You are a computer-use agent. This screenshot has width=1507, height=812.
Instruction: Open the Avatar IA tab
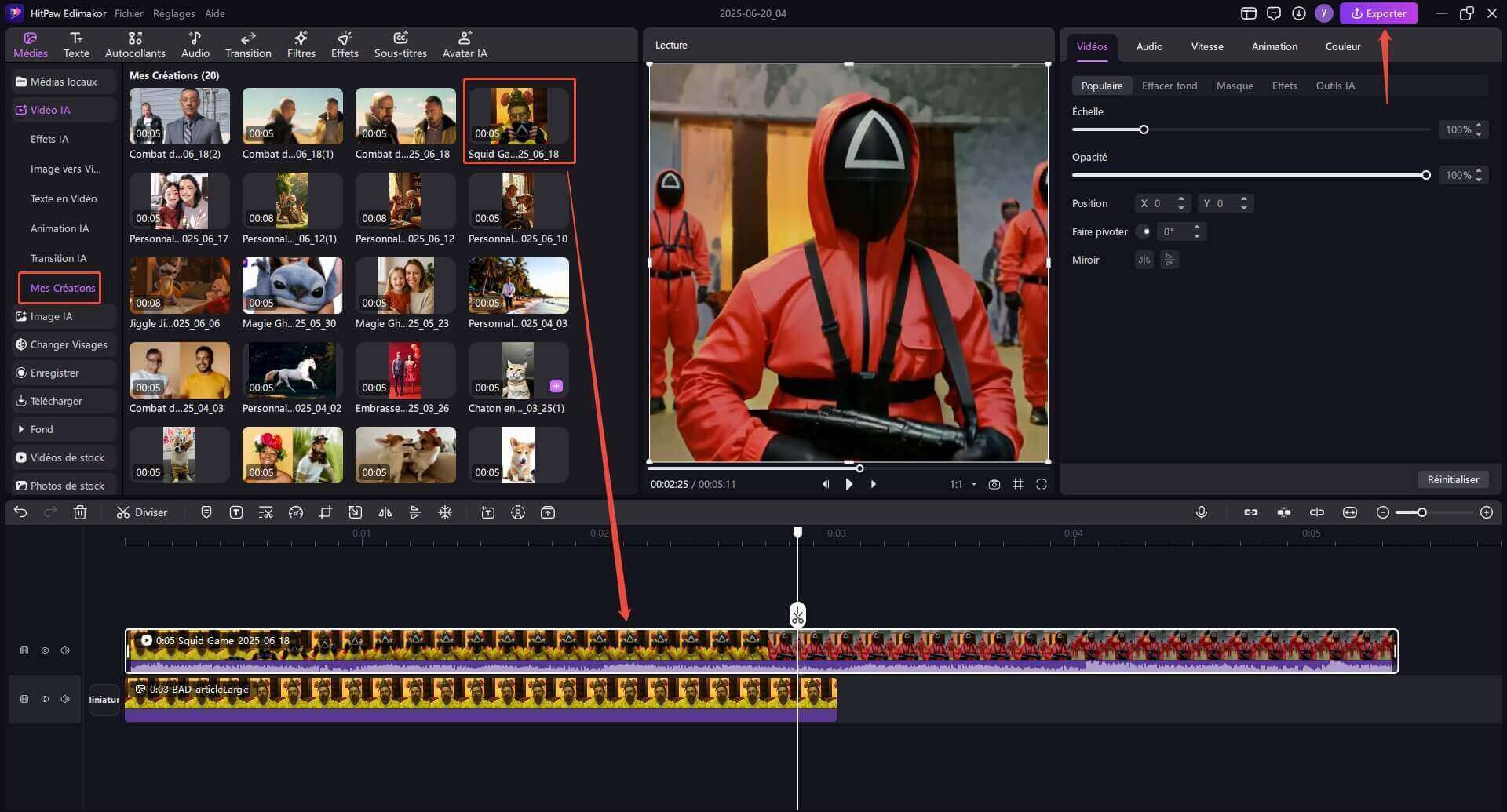click(x=465, y=46)
